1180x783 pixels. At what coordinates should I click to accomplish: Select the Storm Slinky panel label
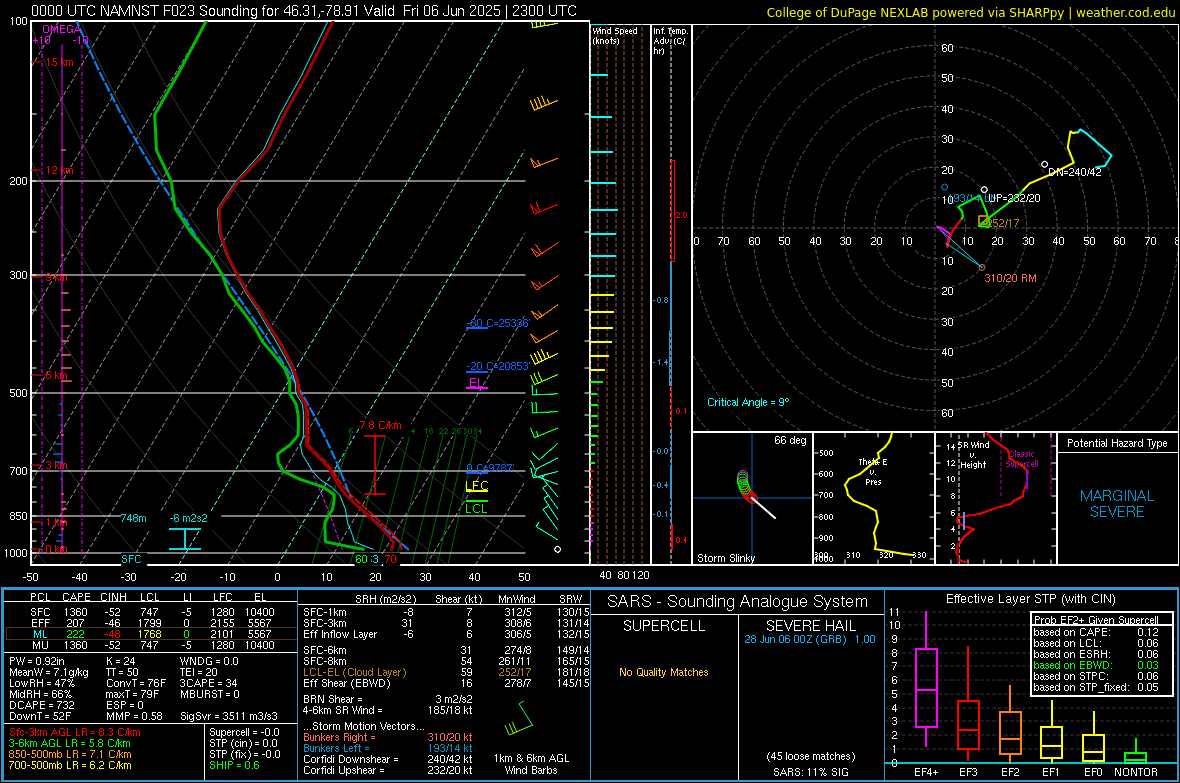(x=726, y=558)
